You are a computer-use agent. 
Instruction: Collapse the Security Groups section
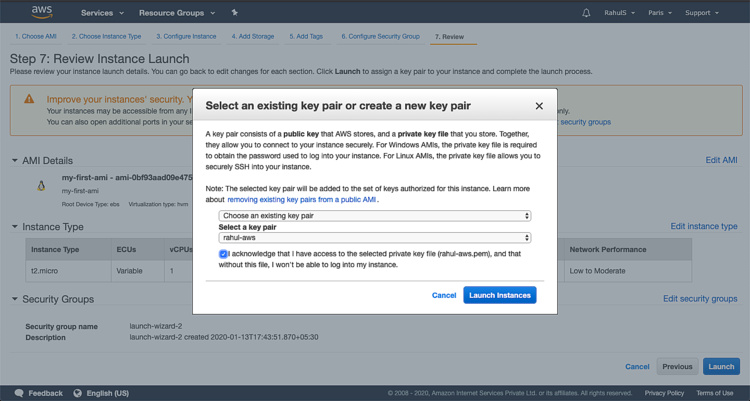pos(15,299)
